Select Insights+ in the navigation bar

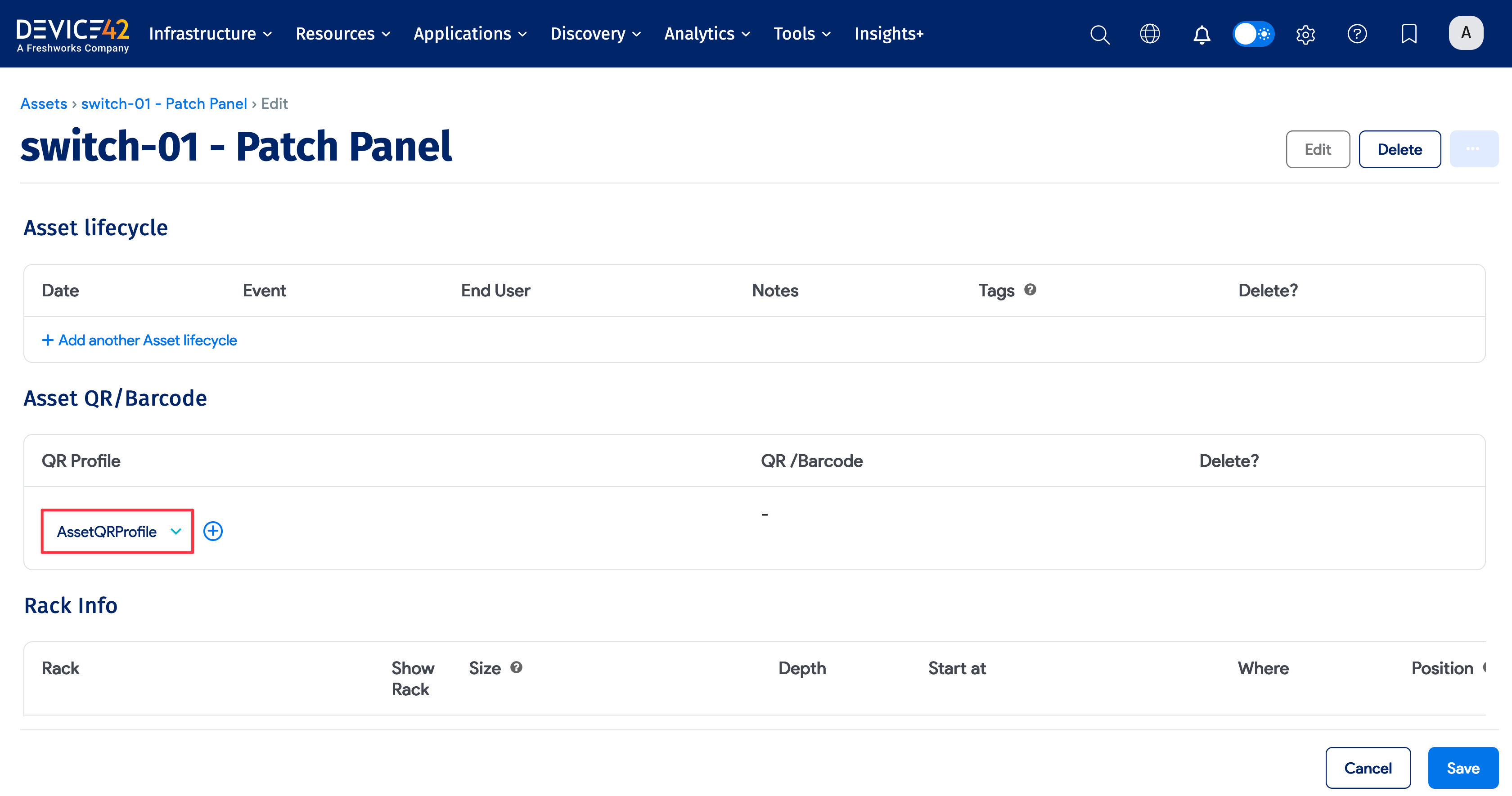click(x=889, y=34)
